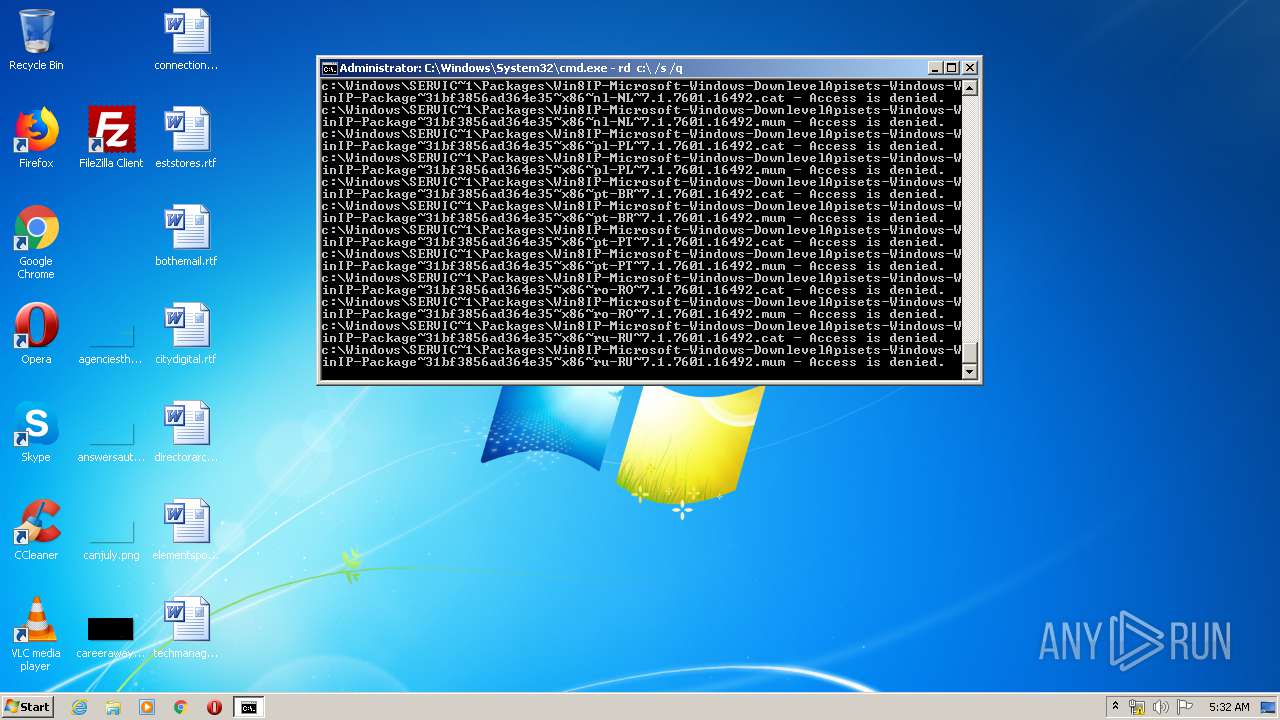Launch Firefox from the desktop
The image size is (1280, 720).
36,138
